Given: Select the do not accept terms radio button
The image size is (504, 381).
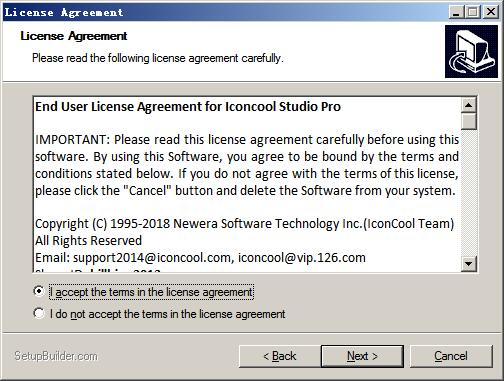Looking at the screenshot, I should click(39, 313).
